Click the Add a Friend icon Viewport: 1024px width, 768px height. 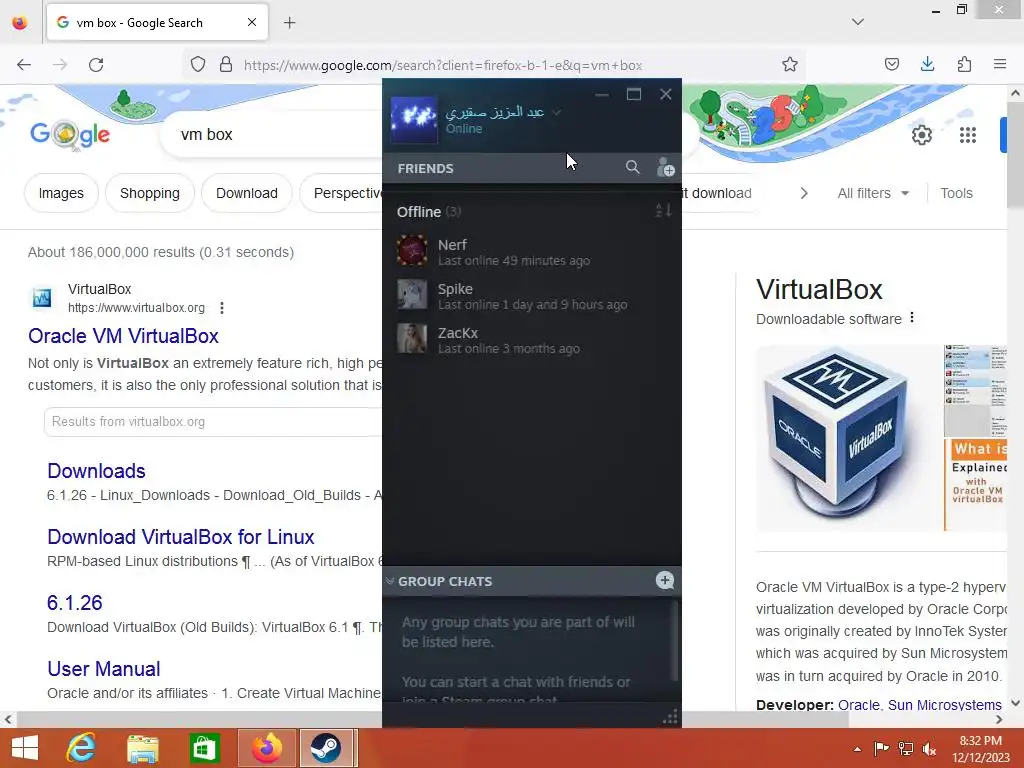665,167
